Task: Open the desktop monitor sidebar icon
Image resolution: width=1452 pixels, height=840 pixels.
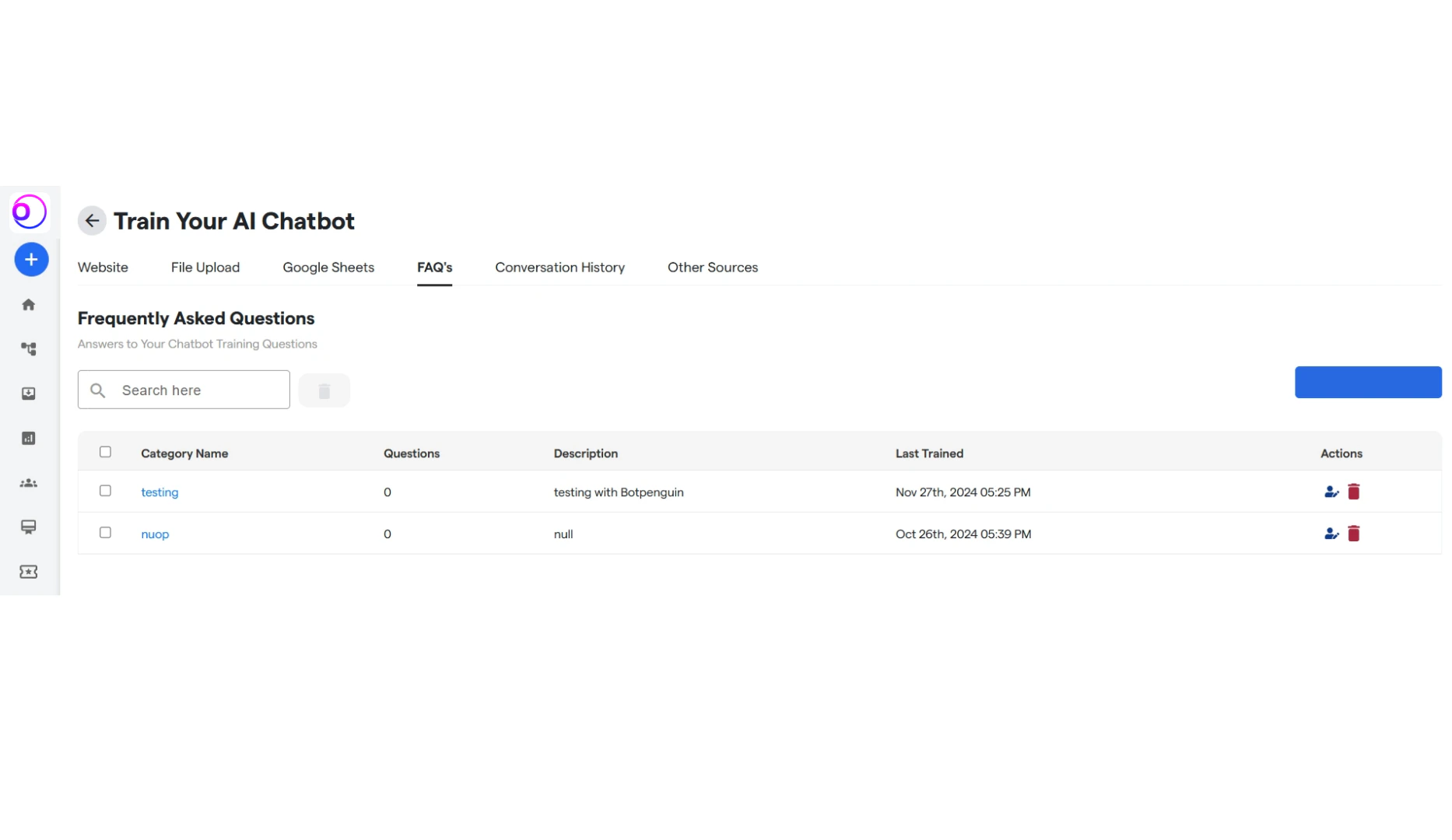Action: (x=29, y=527)
